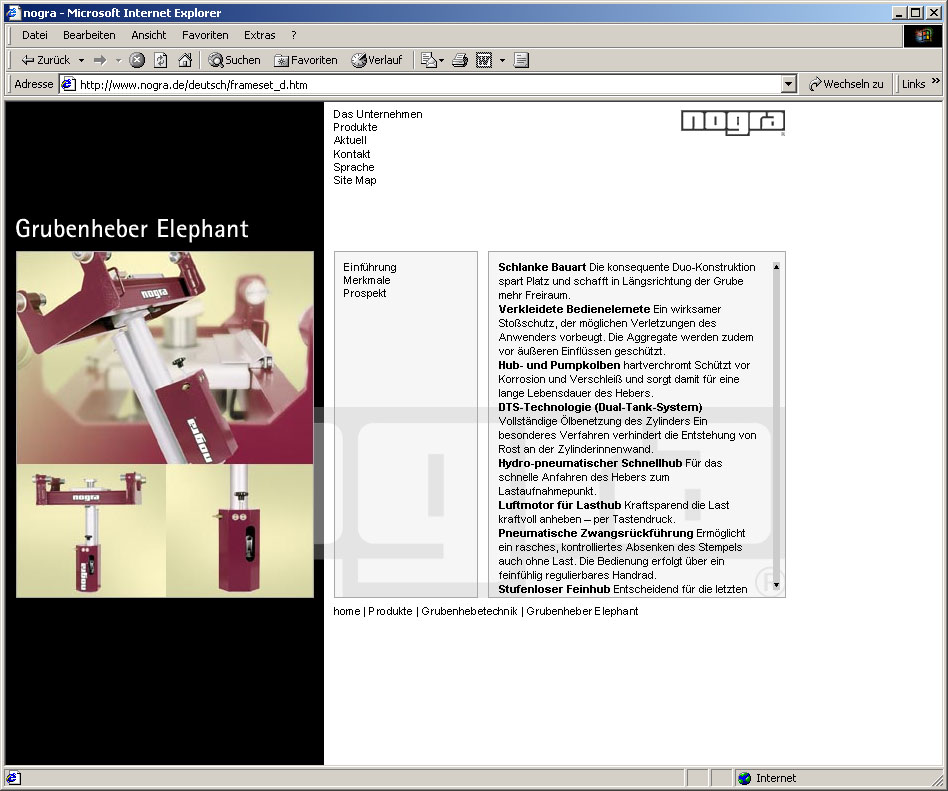The image size is (948, 791).
Task: Click the forward arrow button
Action: click(x=100, y=60)
